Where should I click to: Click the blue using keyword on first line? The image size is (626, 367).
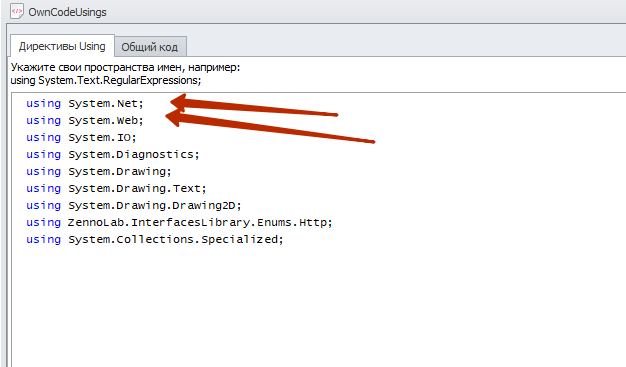[x=44, y=103]
